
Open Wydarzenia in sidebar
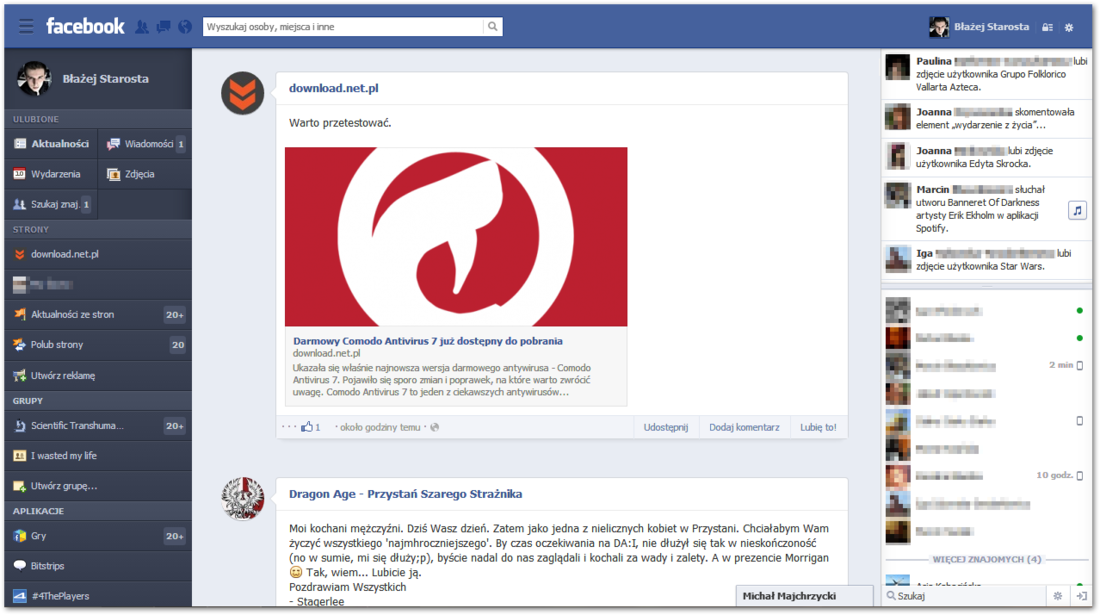(x=52, y=174)
